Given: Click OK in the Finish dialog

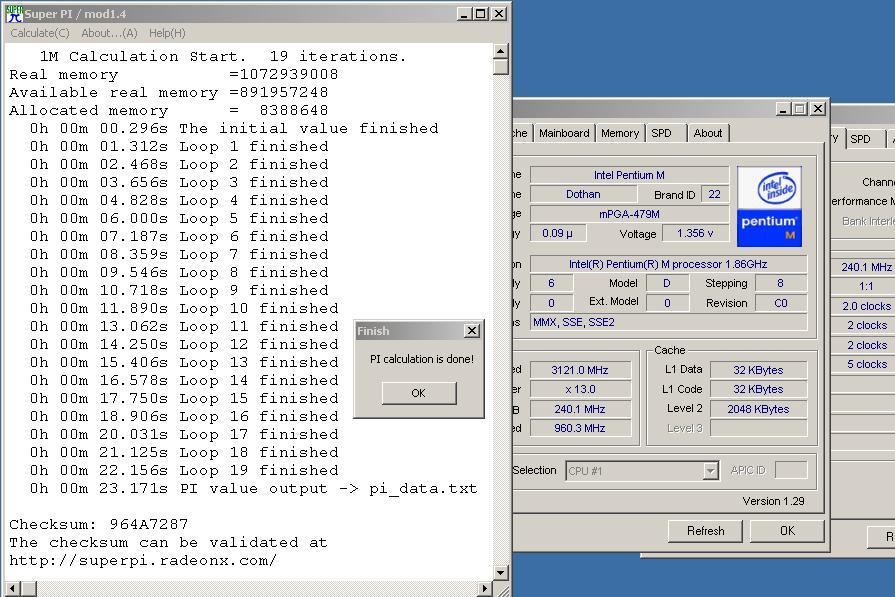Looking at the screenshot, I should pyautogui.click(x=418, y=393).
